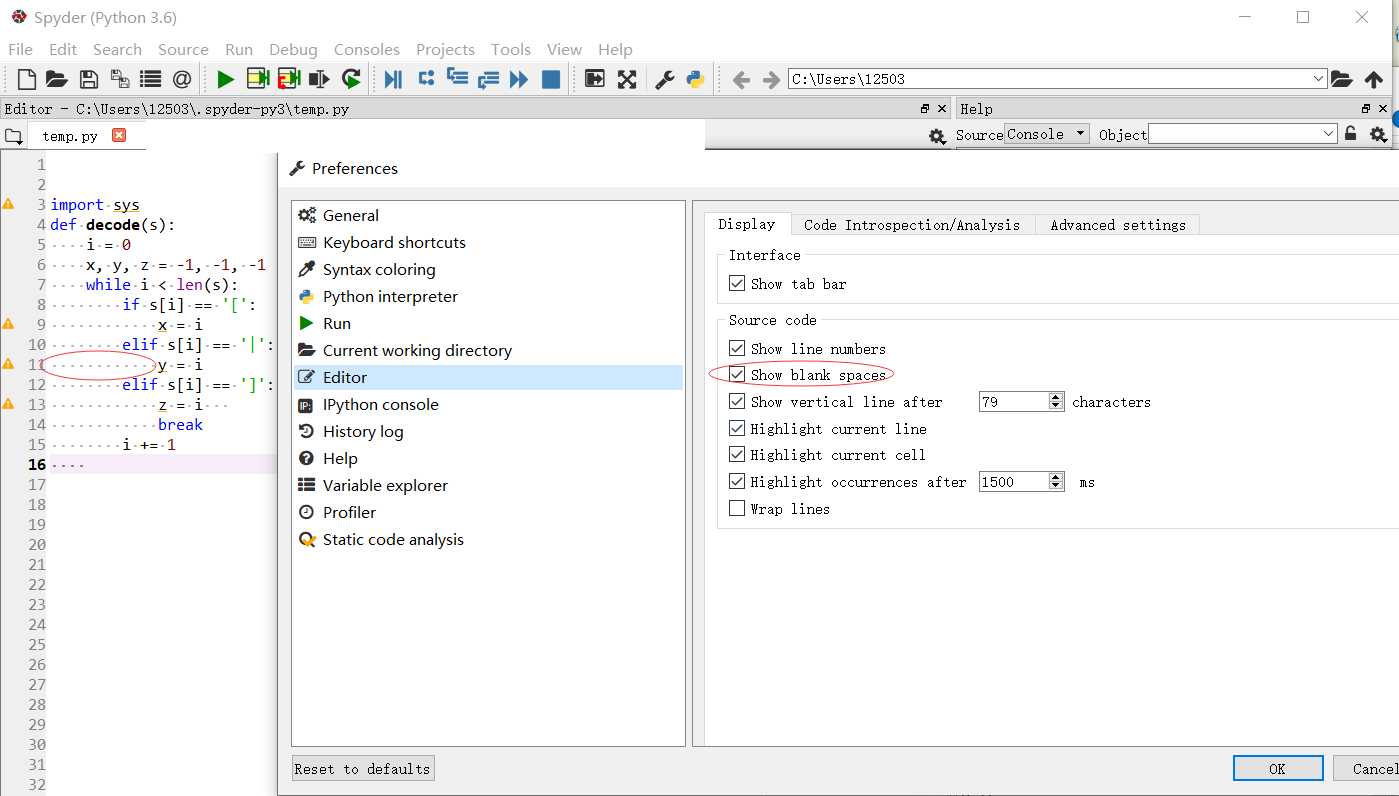Step into function debug icon
Viewport: 1399px width, 796px height.
pos(457,77)
